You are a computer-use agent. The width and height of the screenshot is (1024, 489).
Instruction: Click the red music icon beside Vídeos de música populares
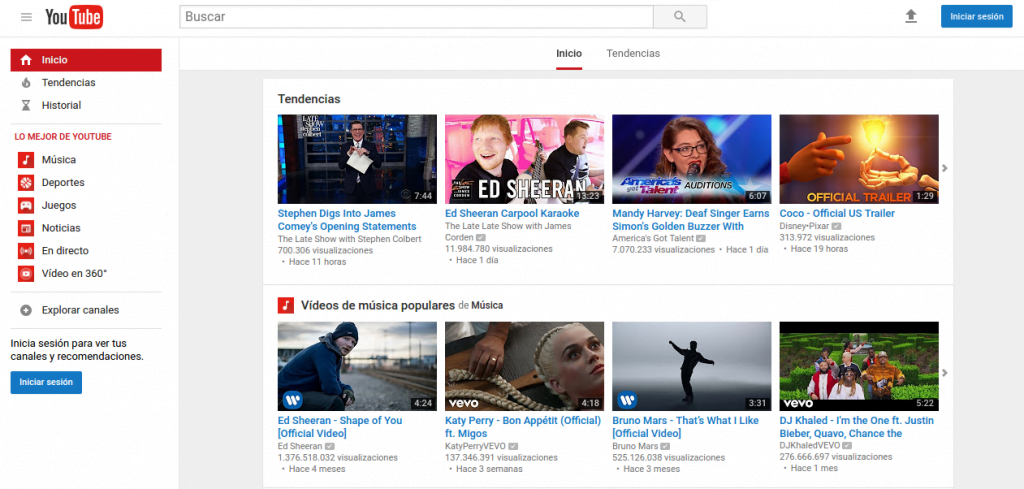pyautogui.click(x=286, y=306)
